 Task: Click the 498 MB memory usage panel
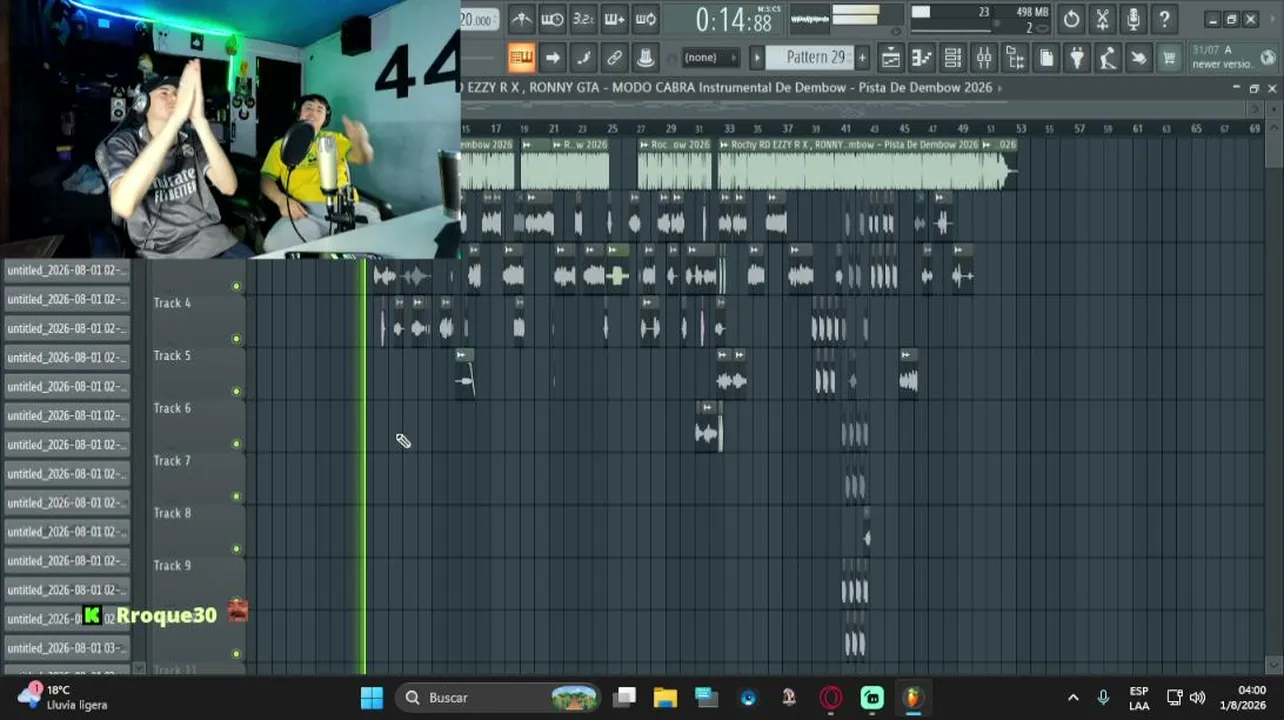tap(980, 20)
